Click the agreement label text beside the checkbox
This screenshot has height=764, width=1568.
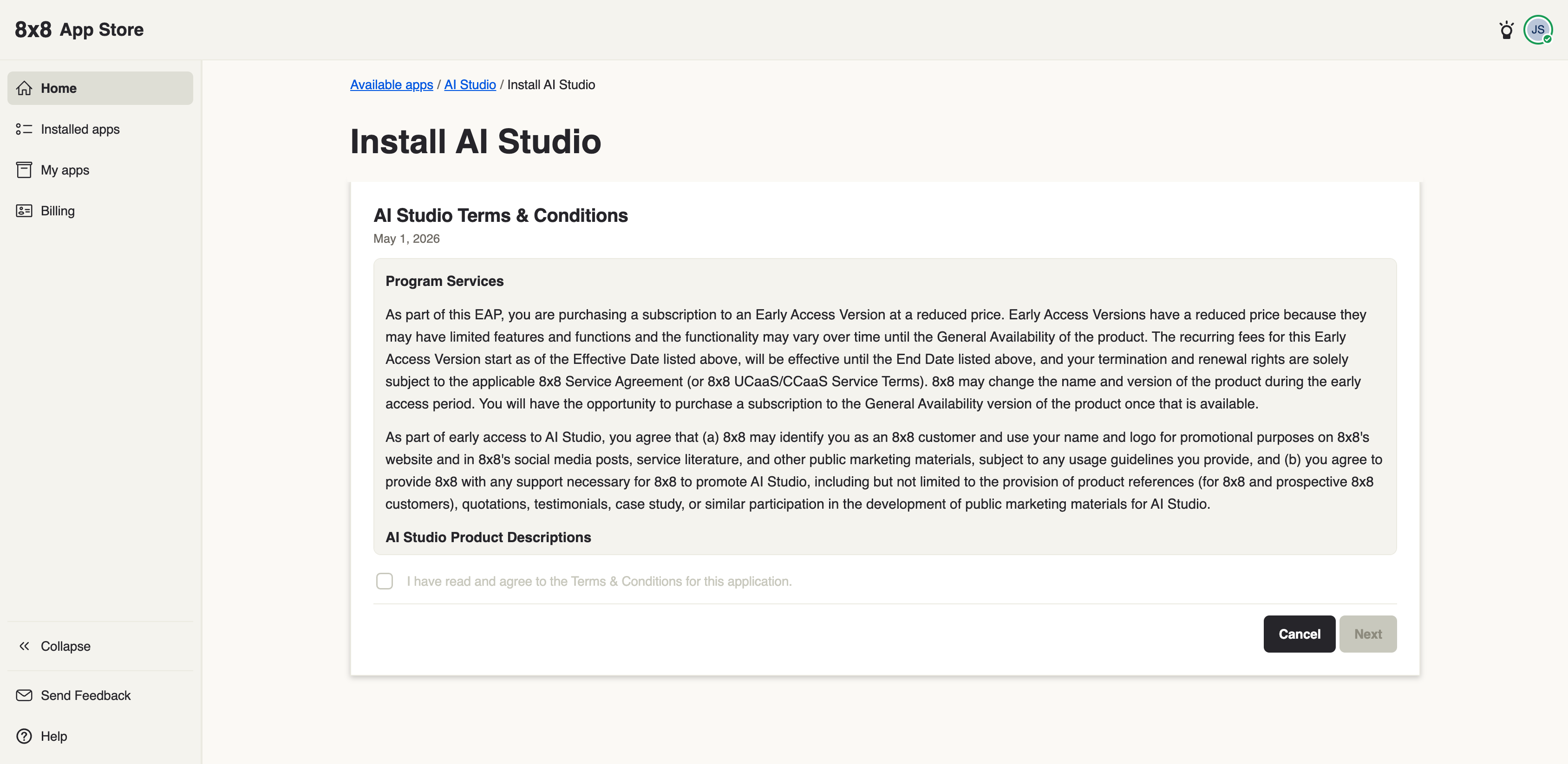[x=600, y=582]
